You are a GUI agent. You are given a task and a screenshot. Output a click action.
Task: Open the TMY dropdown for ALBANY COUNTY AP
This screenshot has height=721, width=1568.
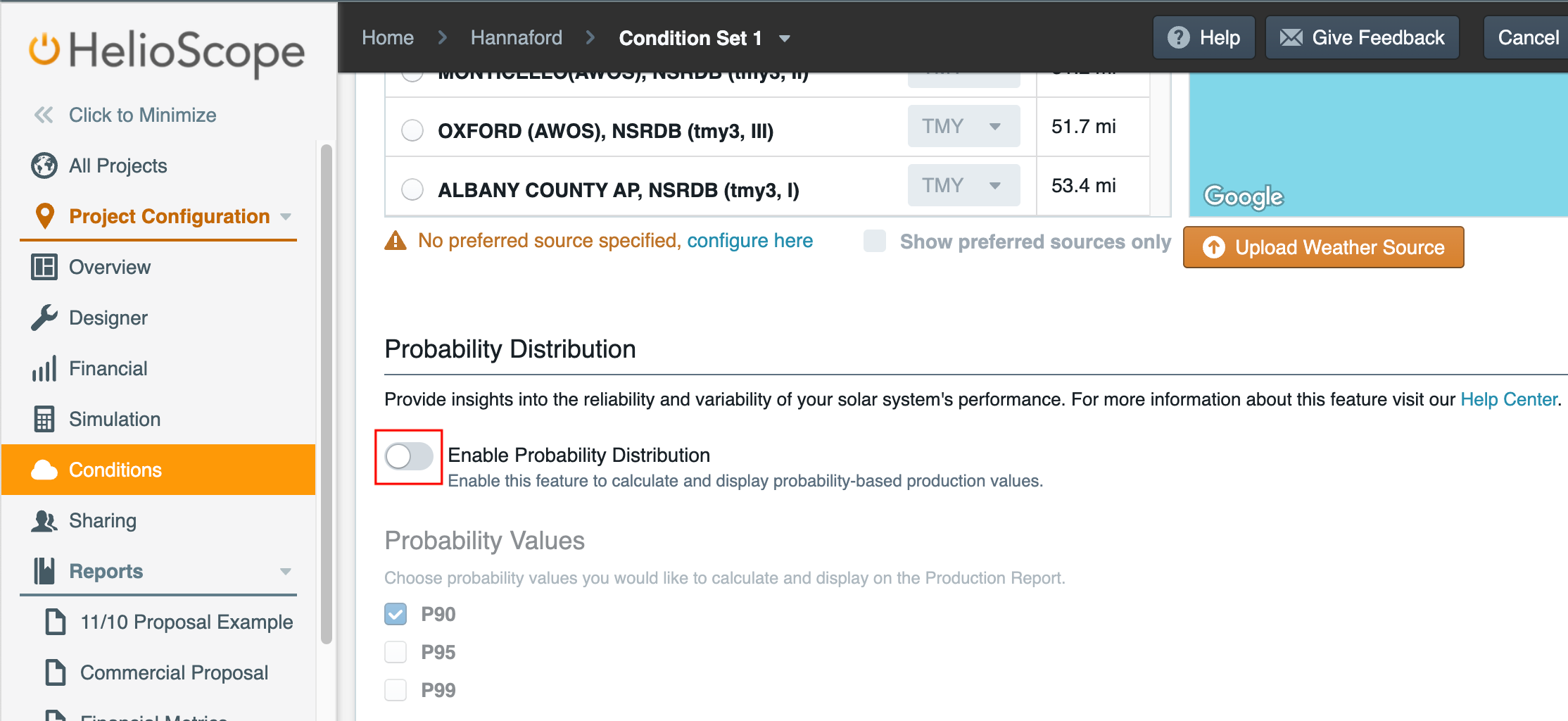pos(963,185)
